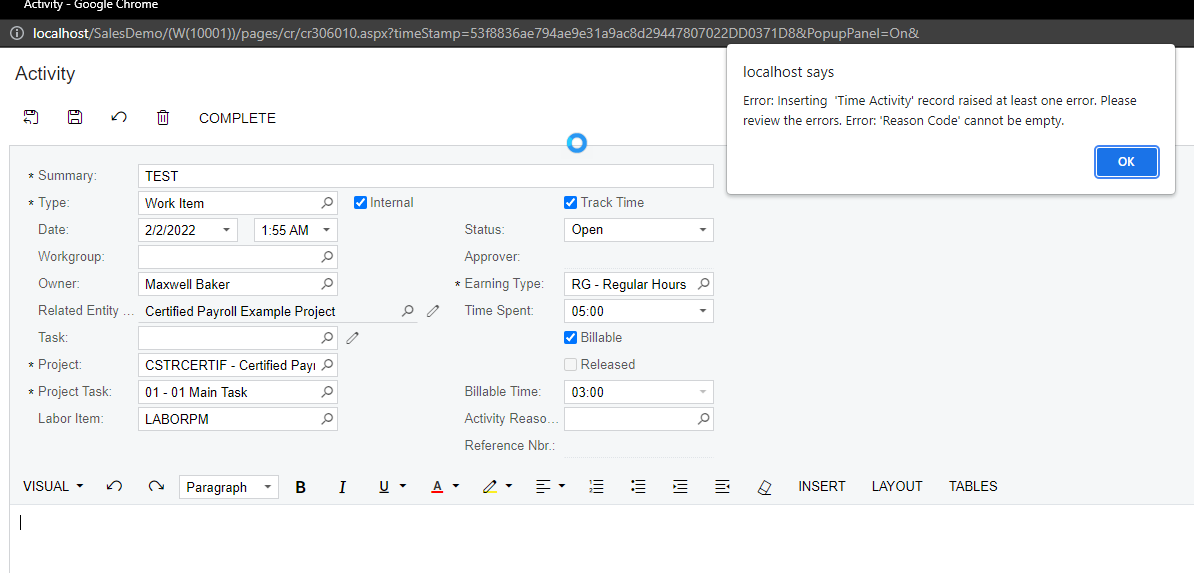The width and height of the screenshot is (1194, 573).
Task: Click the site info icon in address bar
Action: pyautogui.click(x=17, y=34)
